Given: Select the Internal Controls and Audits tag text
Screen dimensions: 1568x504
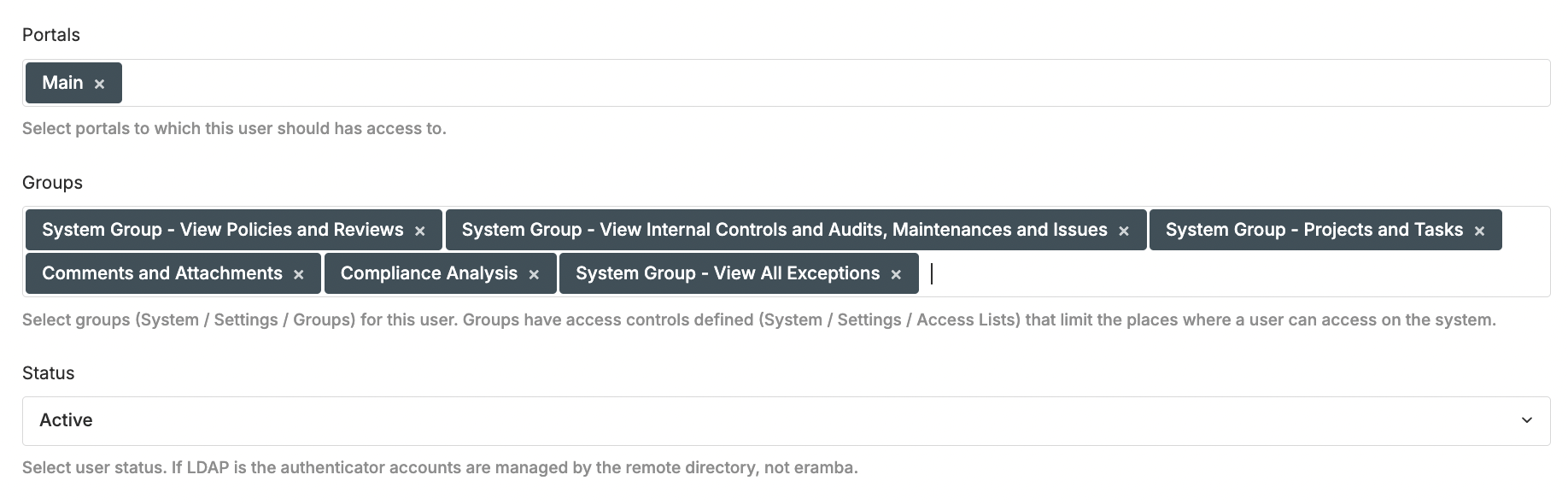Looking at the screenshot, I should (784, 230).
